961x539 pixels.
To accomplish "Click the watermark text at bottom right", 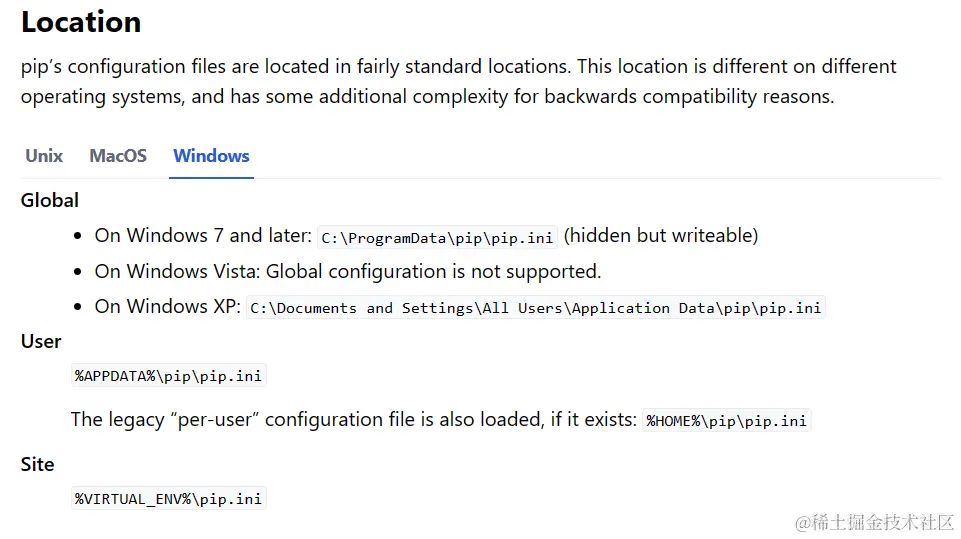I will 875,522.
